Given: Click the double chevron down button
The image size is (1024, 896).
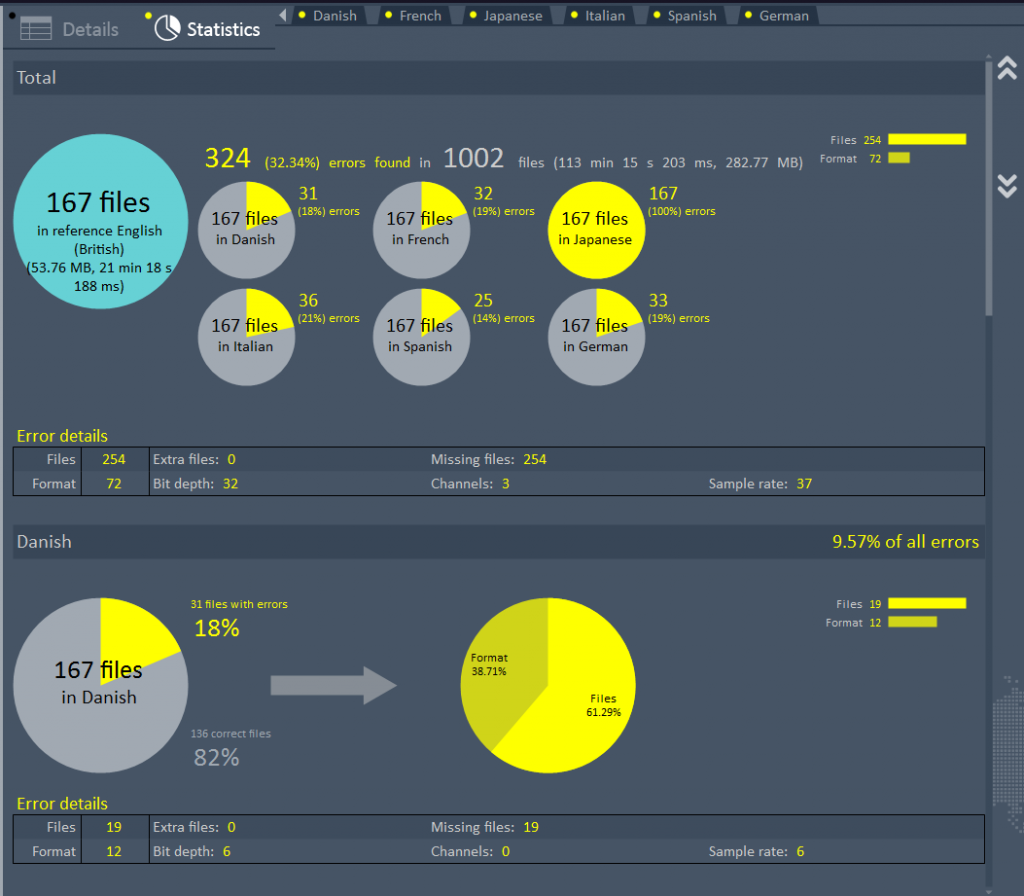Looking at the screenshot, I should coord(1007,185).
